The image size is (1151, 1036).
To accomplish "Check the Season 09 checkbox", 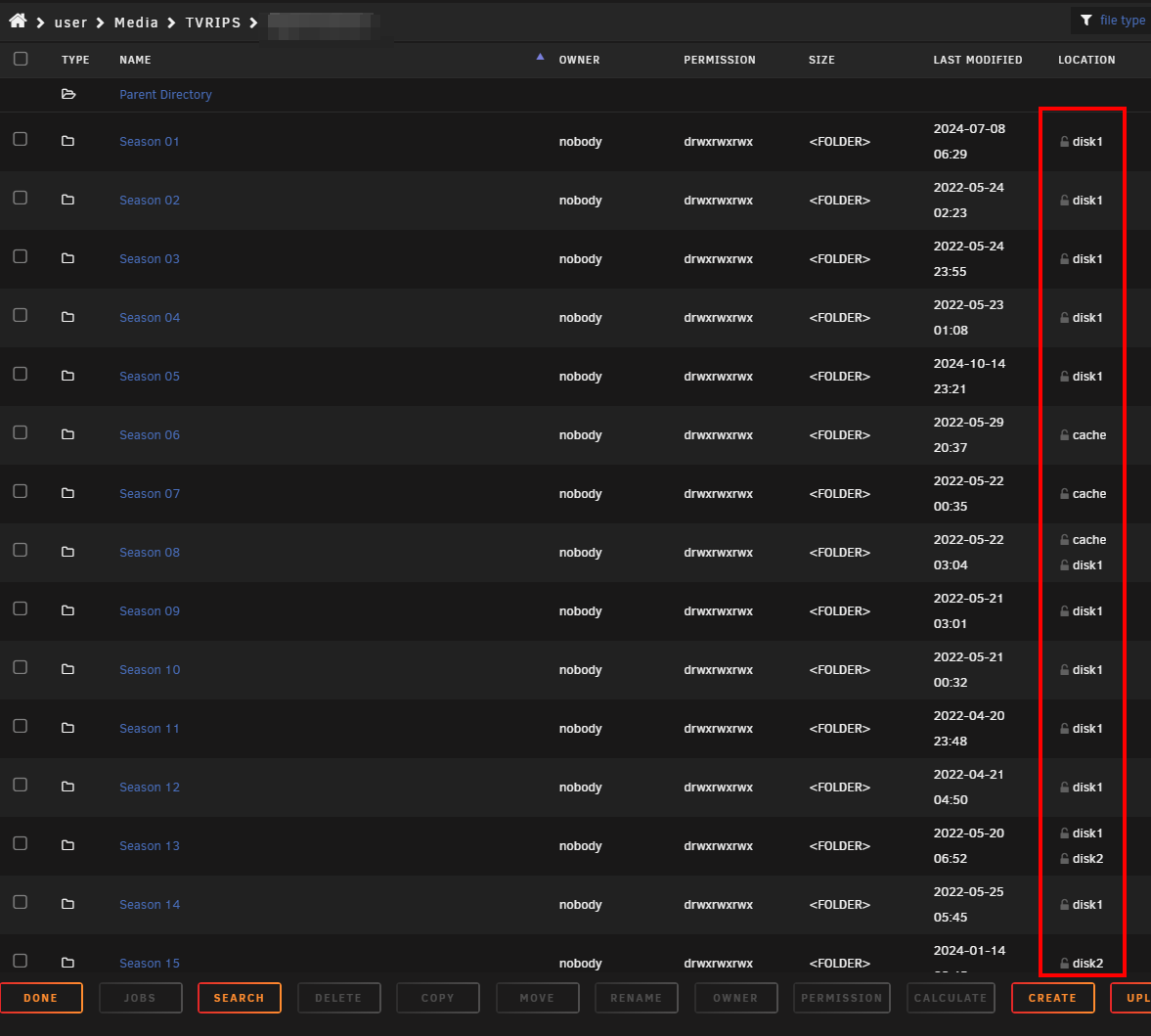I will click(x=21, y=609).
